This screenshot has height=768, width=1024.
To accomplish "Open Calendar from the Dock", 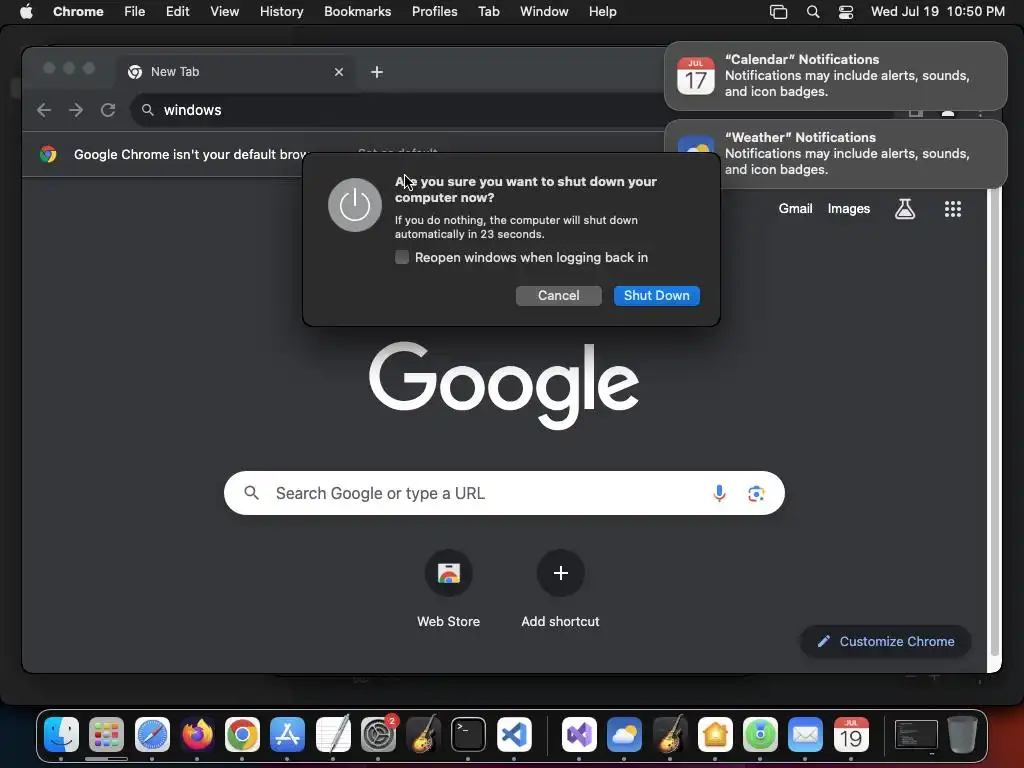I will [851, 735].
